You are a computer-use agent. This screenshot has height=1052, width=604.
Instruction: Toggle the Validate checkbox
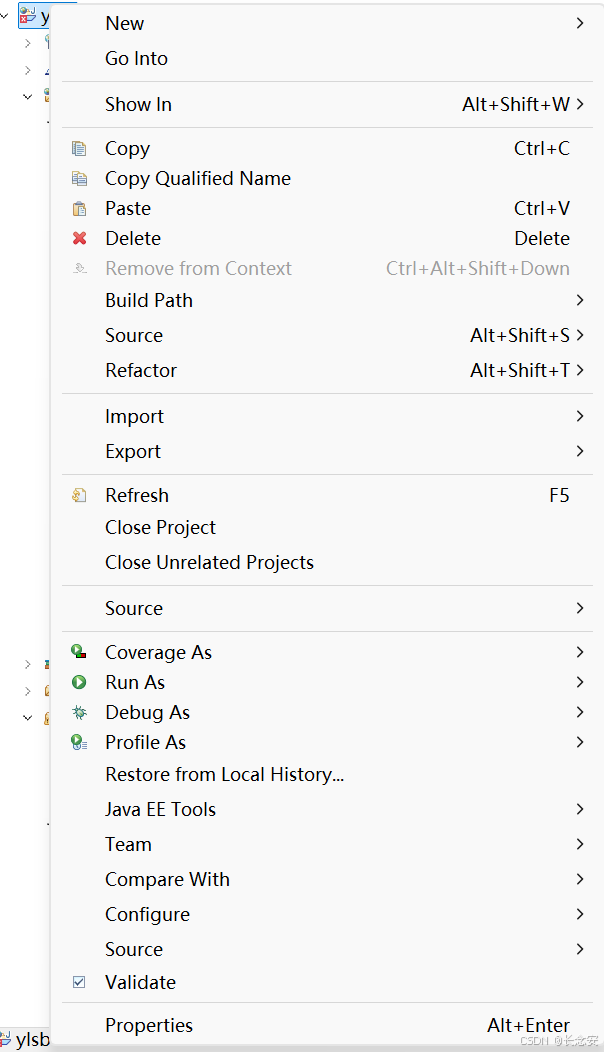tap(79, 982)
